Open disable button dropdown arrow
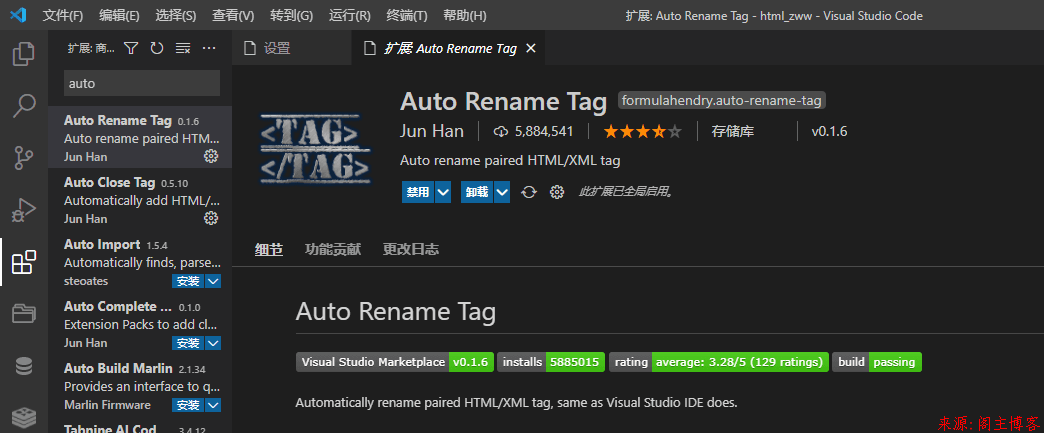 [x=443, y=192]
